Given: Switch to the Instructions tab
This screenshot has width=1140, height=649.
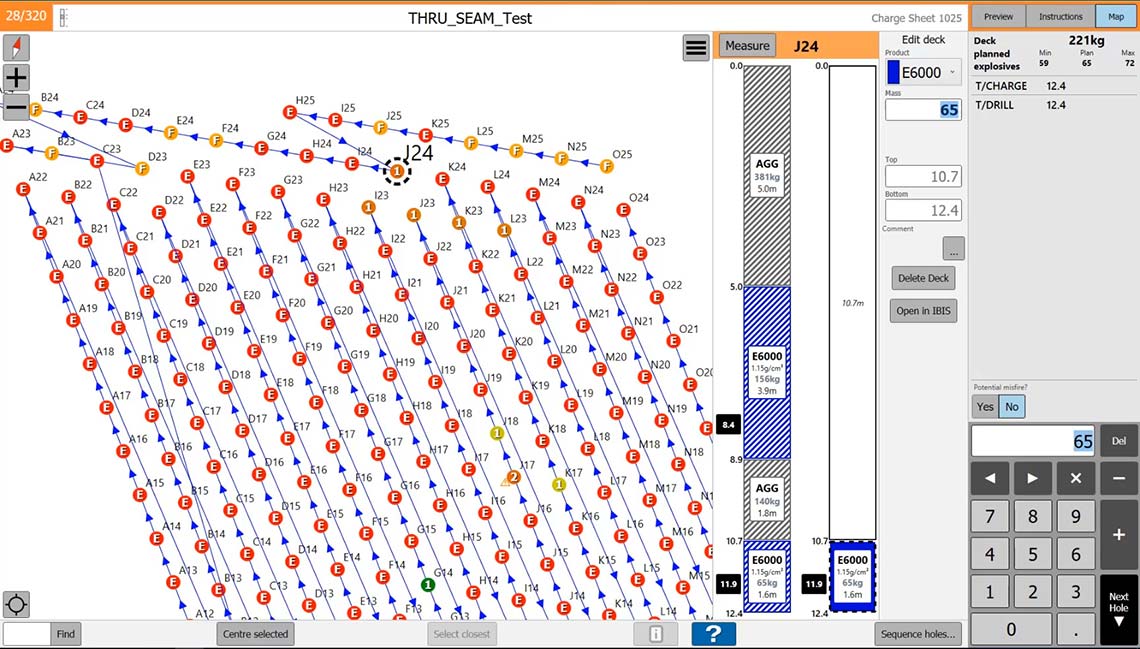Looking at the screenshot, I should tap(1060, 16).
